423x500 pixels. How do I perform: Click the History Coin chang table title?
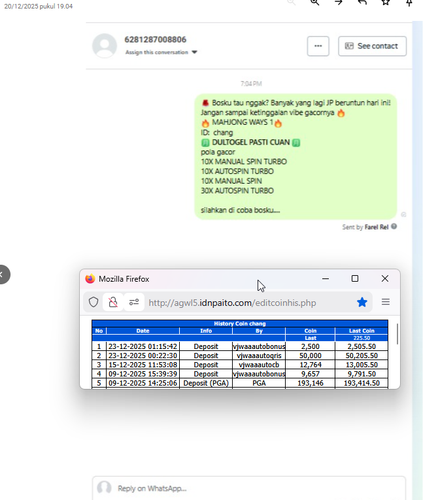240,323
